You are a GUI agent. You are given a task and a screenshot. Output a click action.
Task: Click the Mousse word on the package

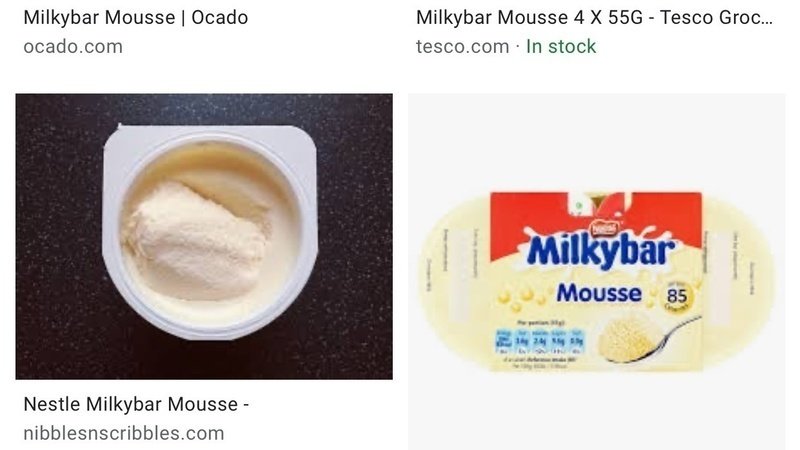click(598, 293)
